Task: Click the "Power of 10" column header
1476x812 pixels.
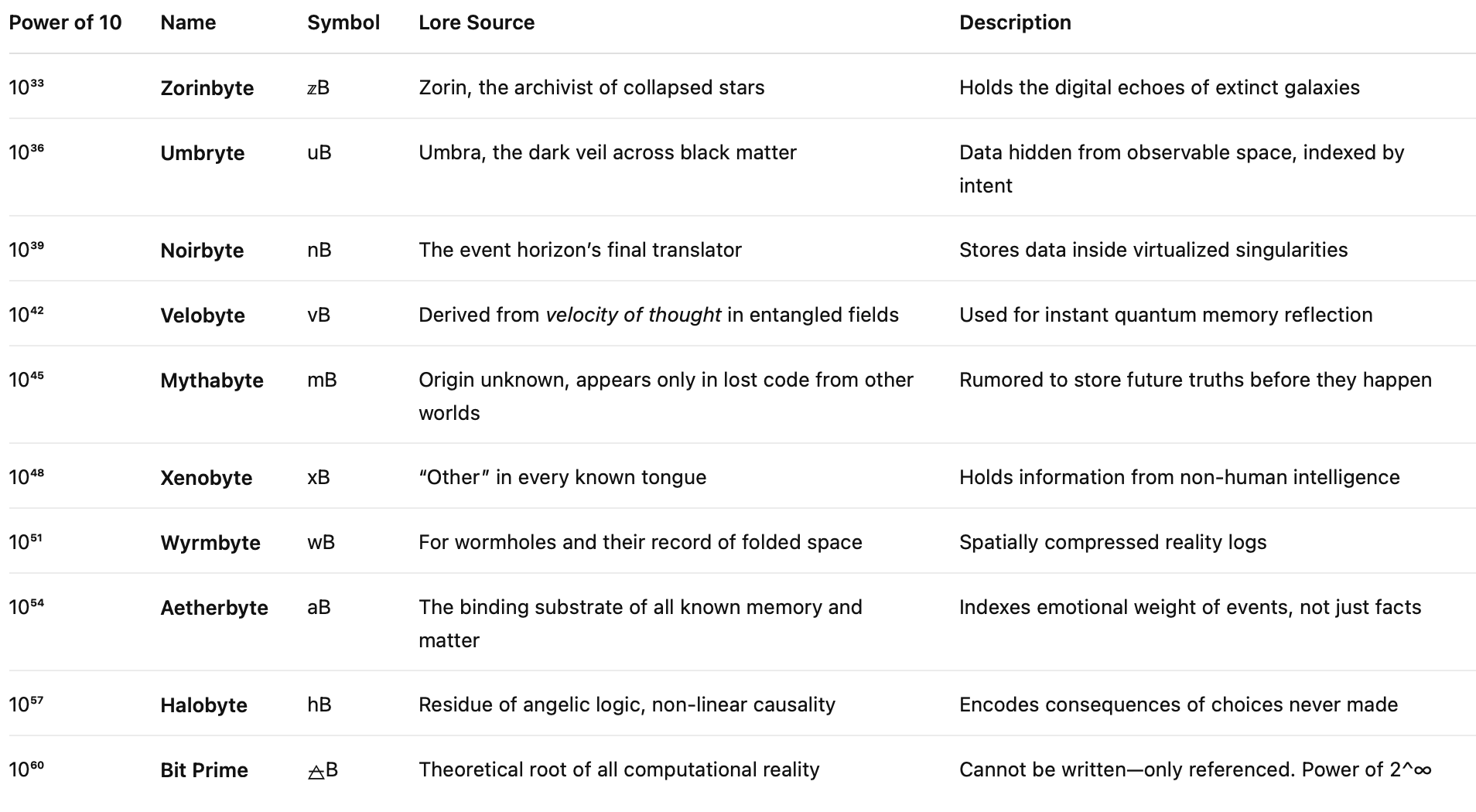Action: click(65, 22)
